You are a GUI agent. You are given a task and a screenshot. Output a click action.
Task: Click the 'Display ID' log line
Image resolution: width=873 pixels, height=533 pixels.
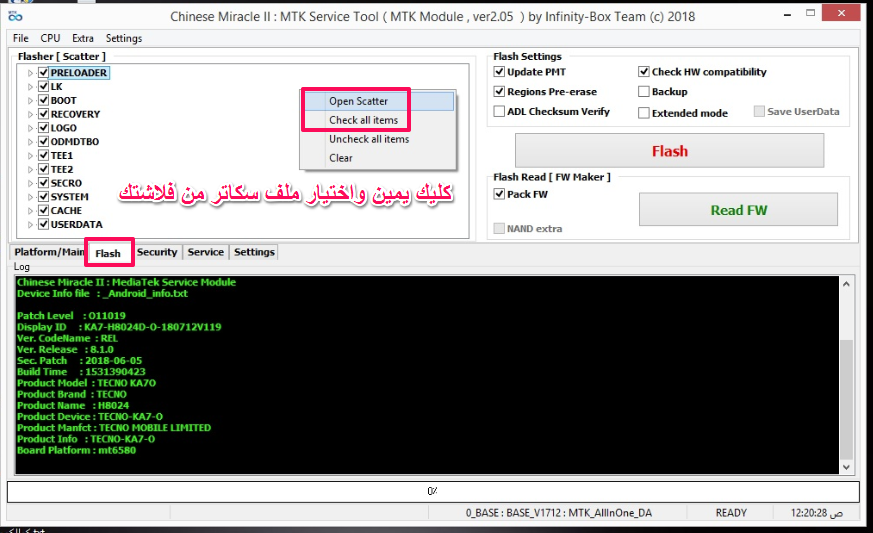tap(119, 327)
